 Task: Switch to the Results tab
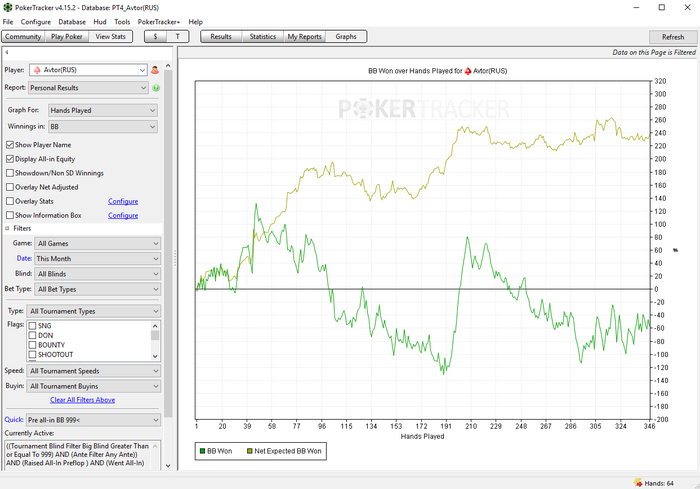click(x=221, y=37)
